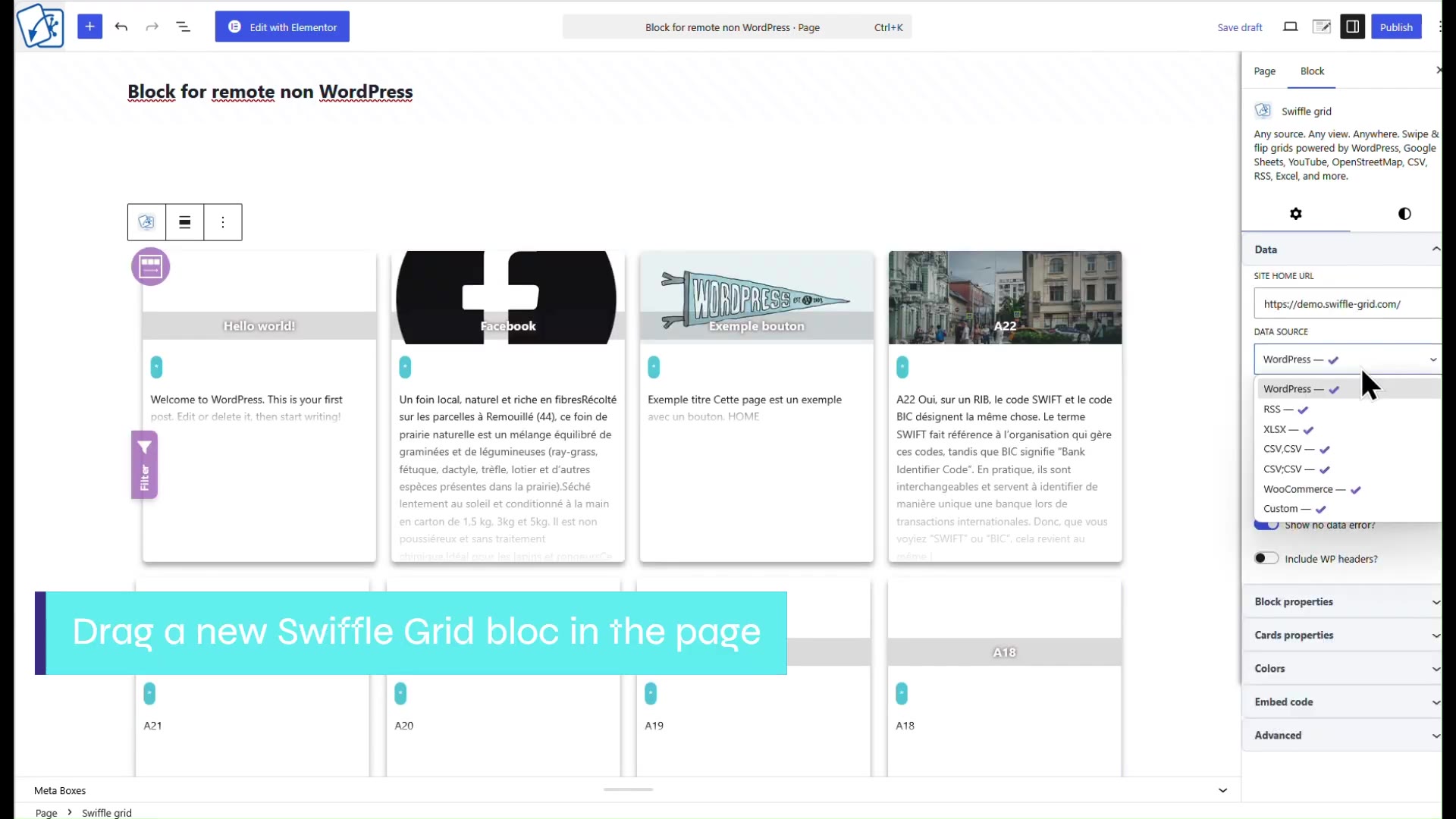Click 'Page' in the breadcrumb footer

tap(46, 812)
